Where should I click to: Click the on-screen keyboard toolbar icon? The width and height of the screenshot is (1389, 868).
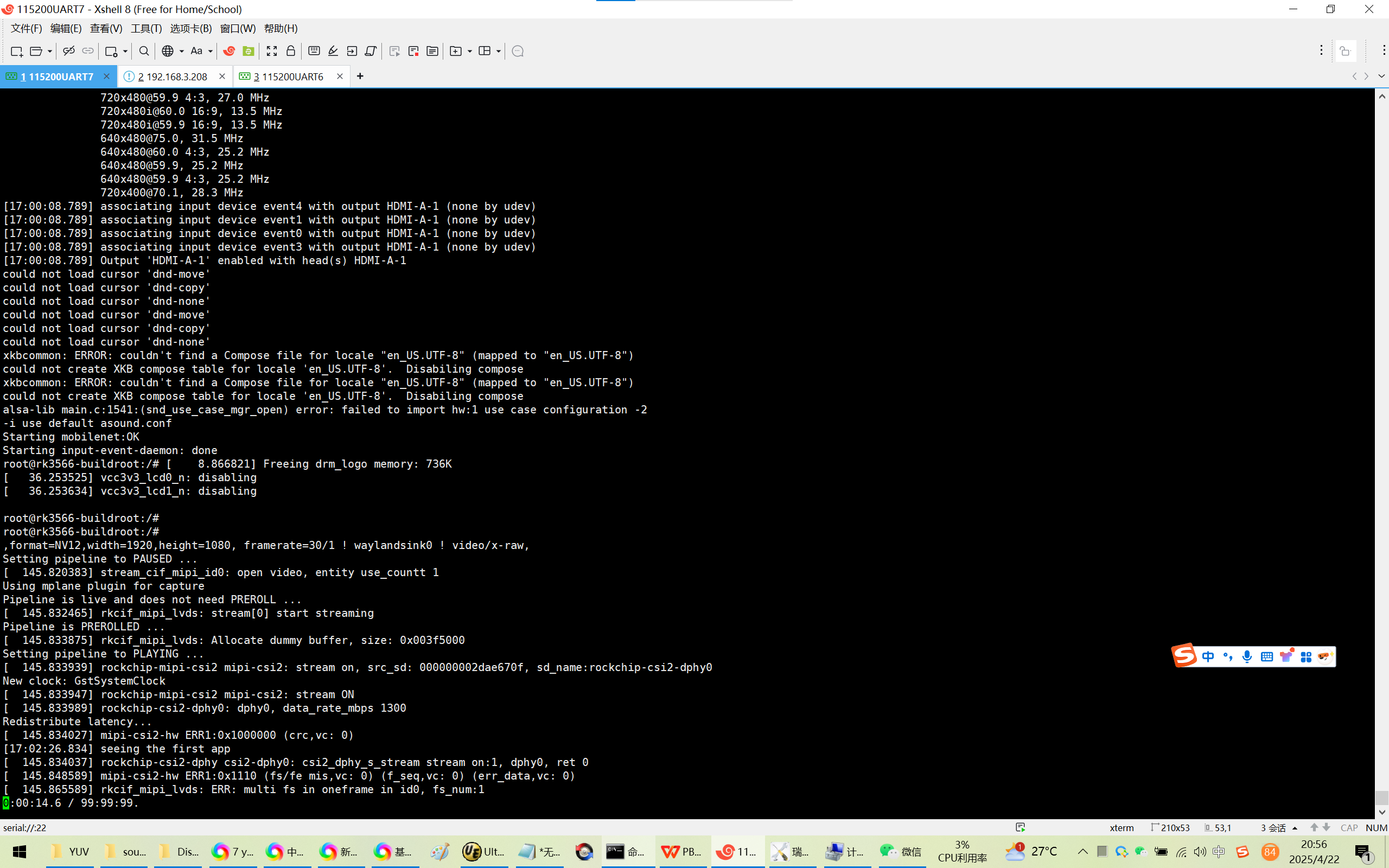pyautogui.click(x=314, y=51)
